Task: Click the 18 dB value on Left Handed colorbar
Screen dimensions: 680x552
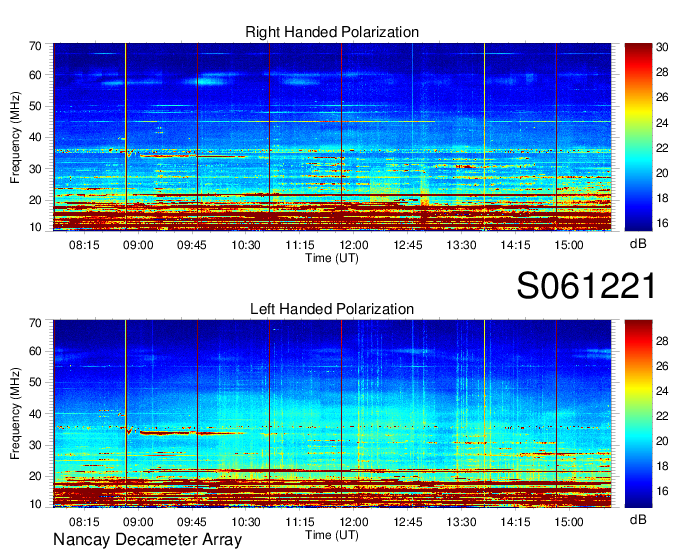Action: pyautogui.click(x=662, y=466)
